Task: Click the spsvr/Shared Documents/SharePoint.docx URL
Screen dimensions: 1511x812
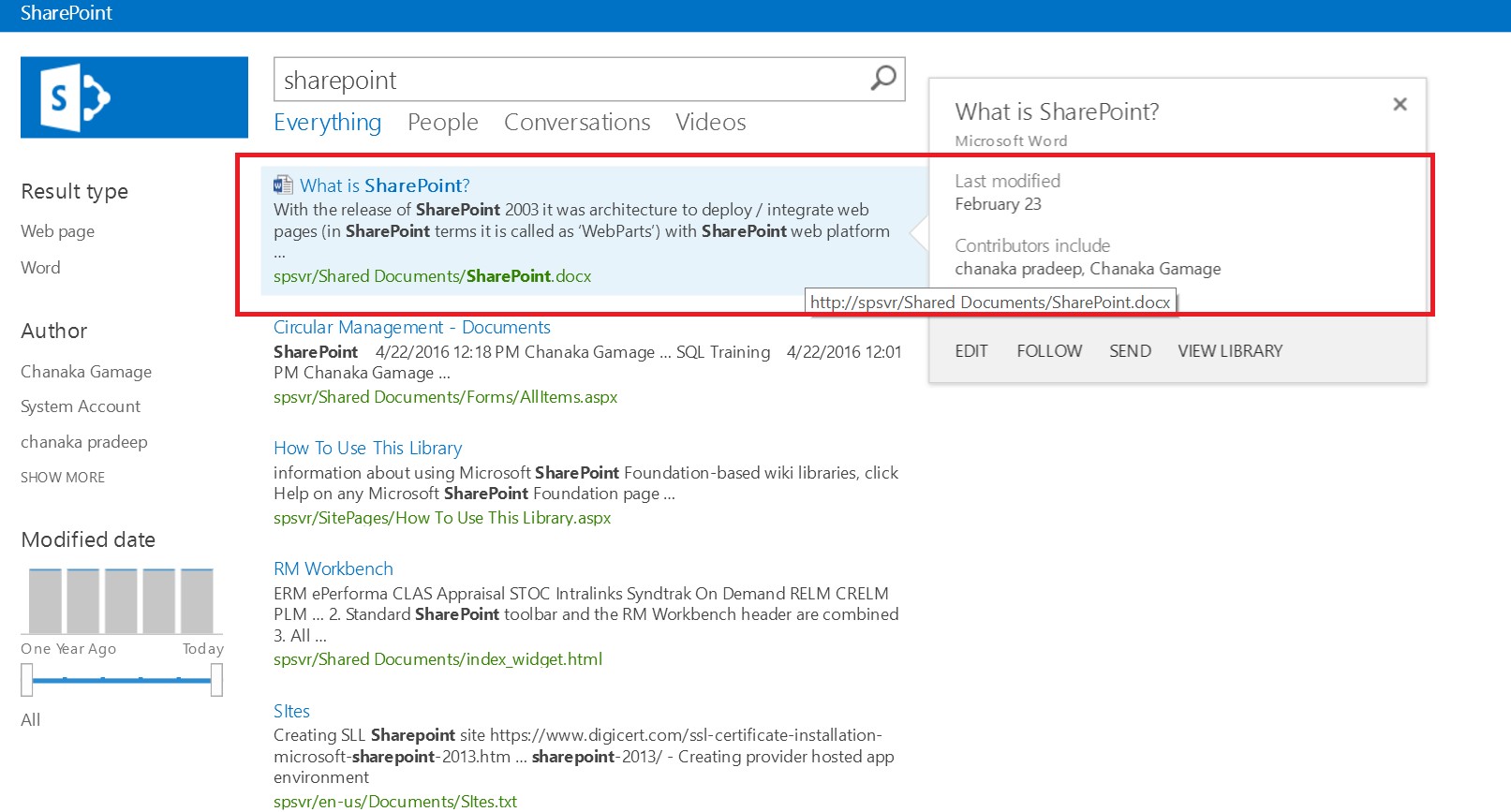Action: tap(433, 276)
